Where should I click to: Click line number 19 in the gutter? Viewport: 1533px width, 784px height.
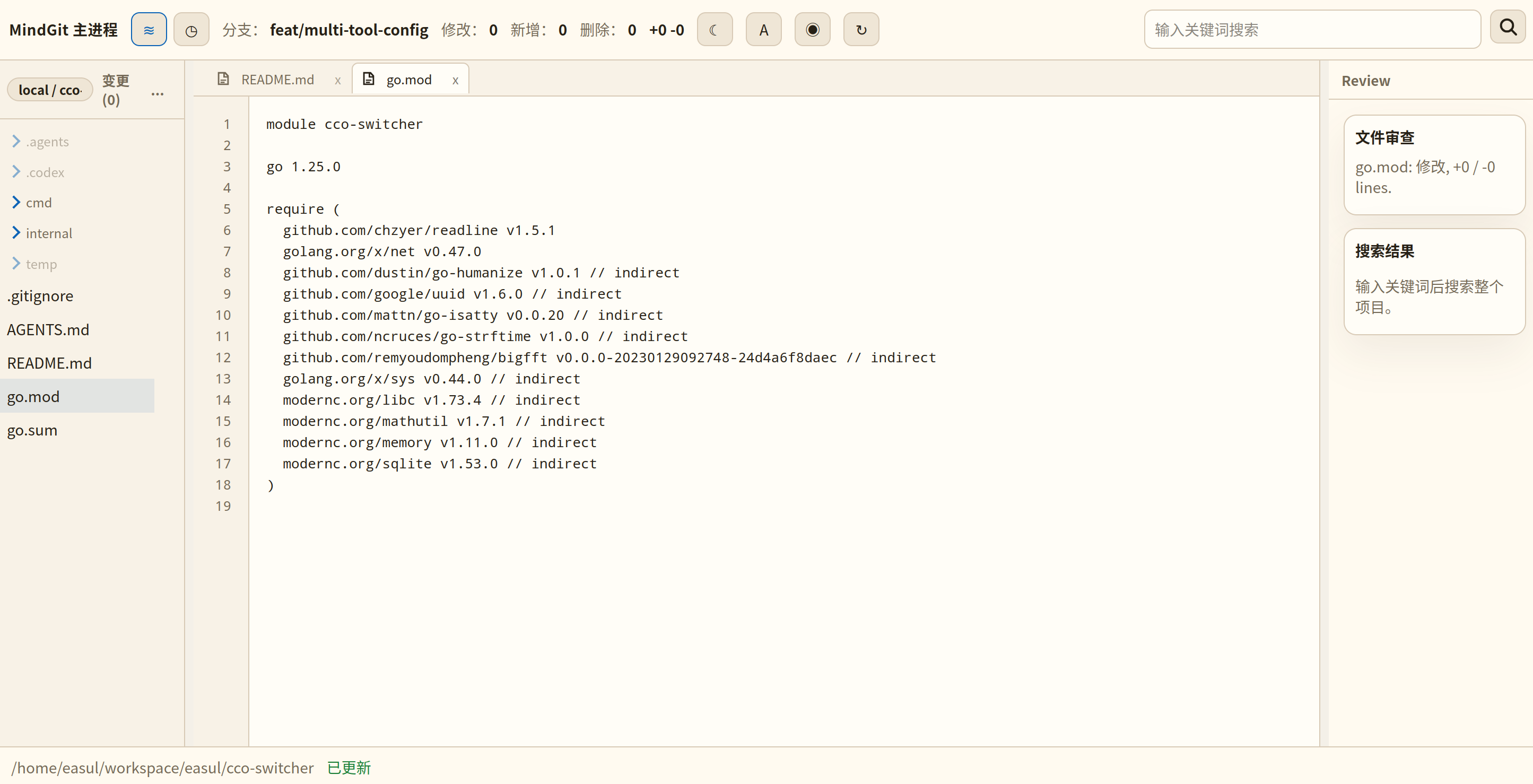click(x=223, y=507)
